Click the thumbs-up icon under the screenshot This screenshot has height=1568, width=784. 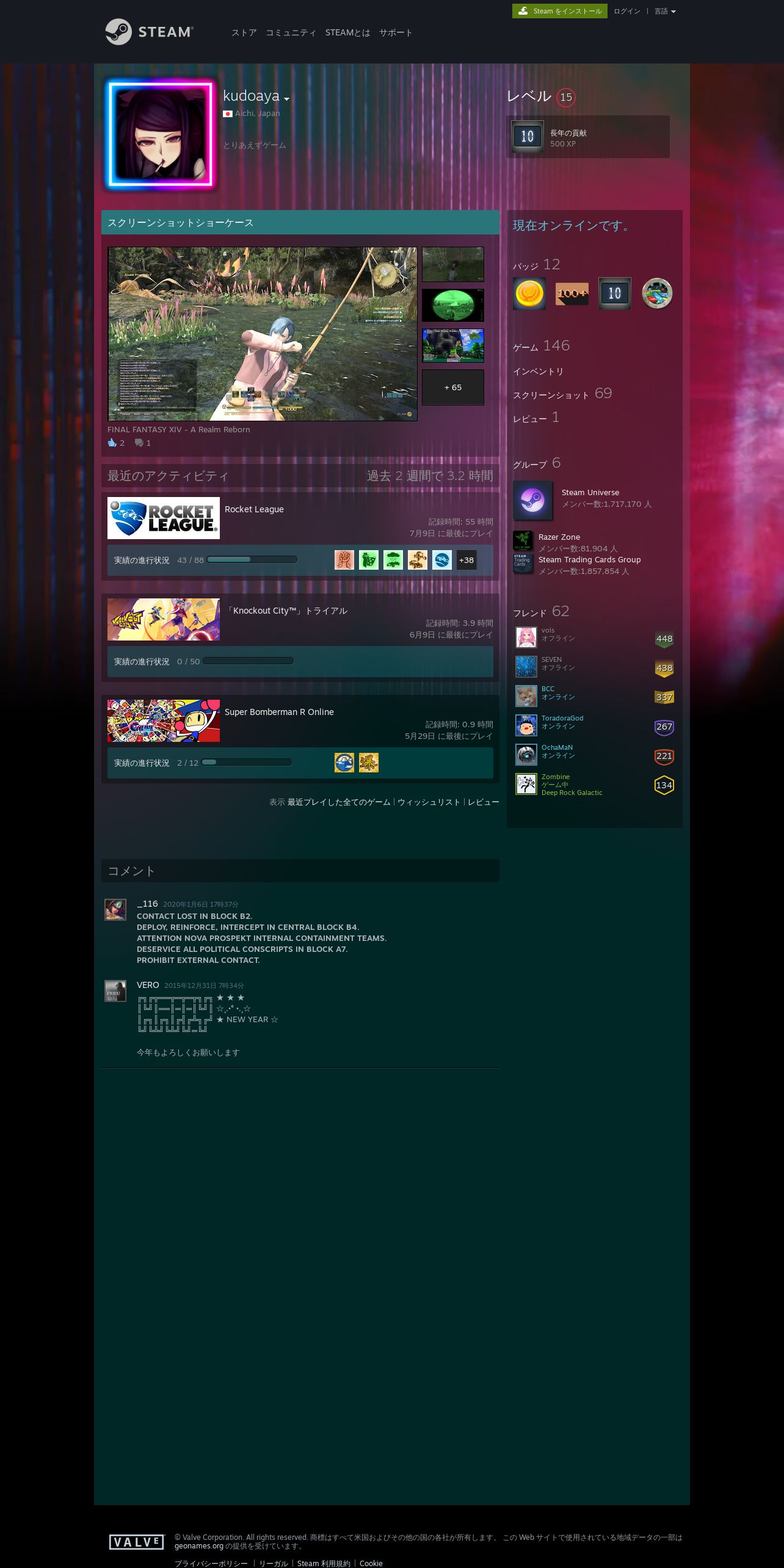[112, 443]
